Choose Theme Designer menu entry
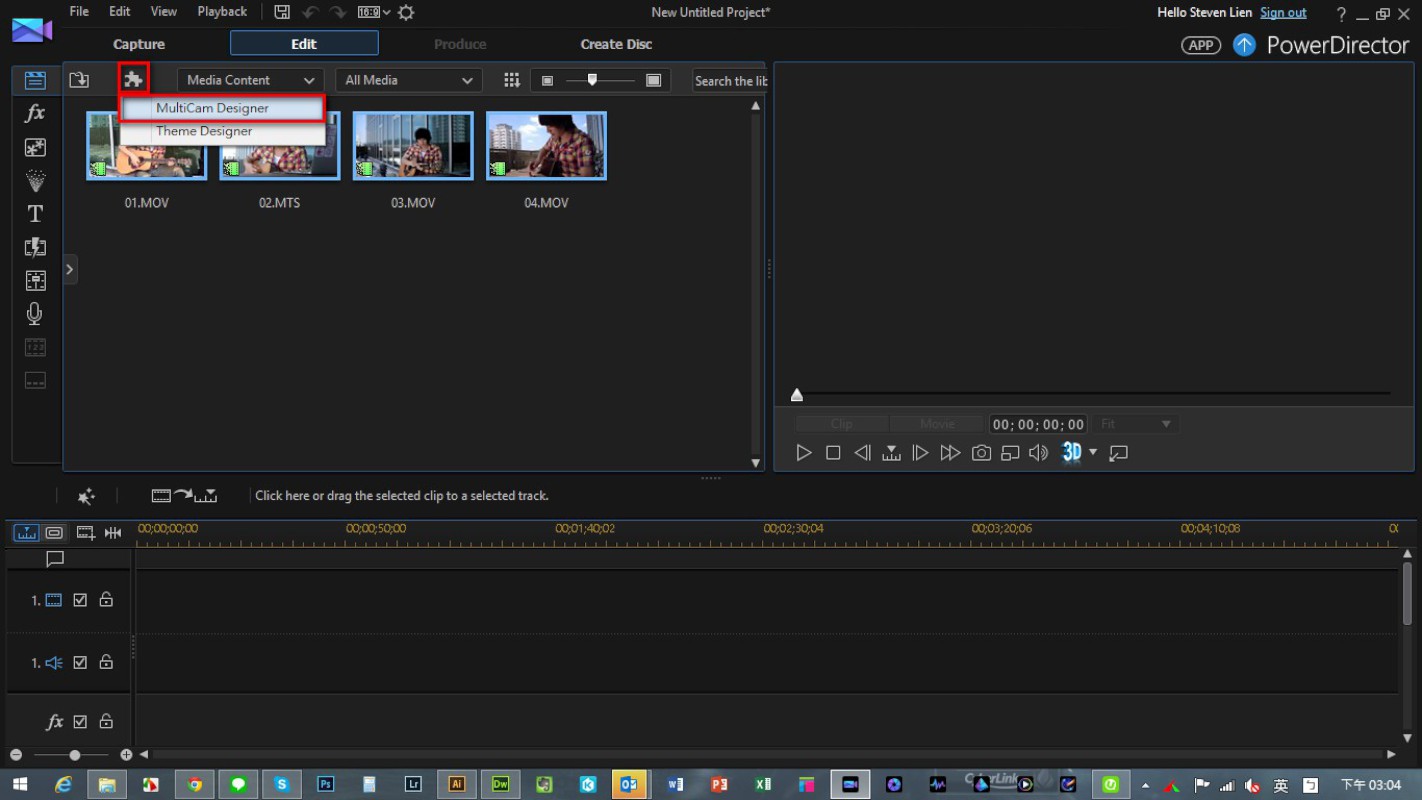Viewport: 1422px width, 800px height. click(223, 131)
